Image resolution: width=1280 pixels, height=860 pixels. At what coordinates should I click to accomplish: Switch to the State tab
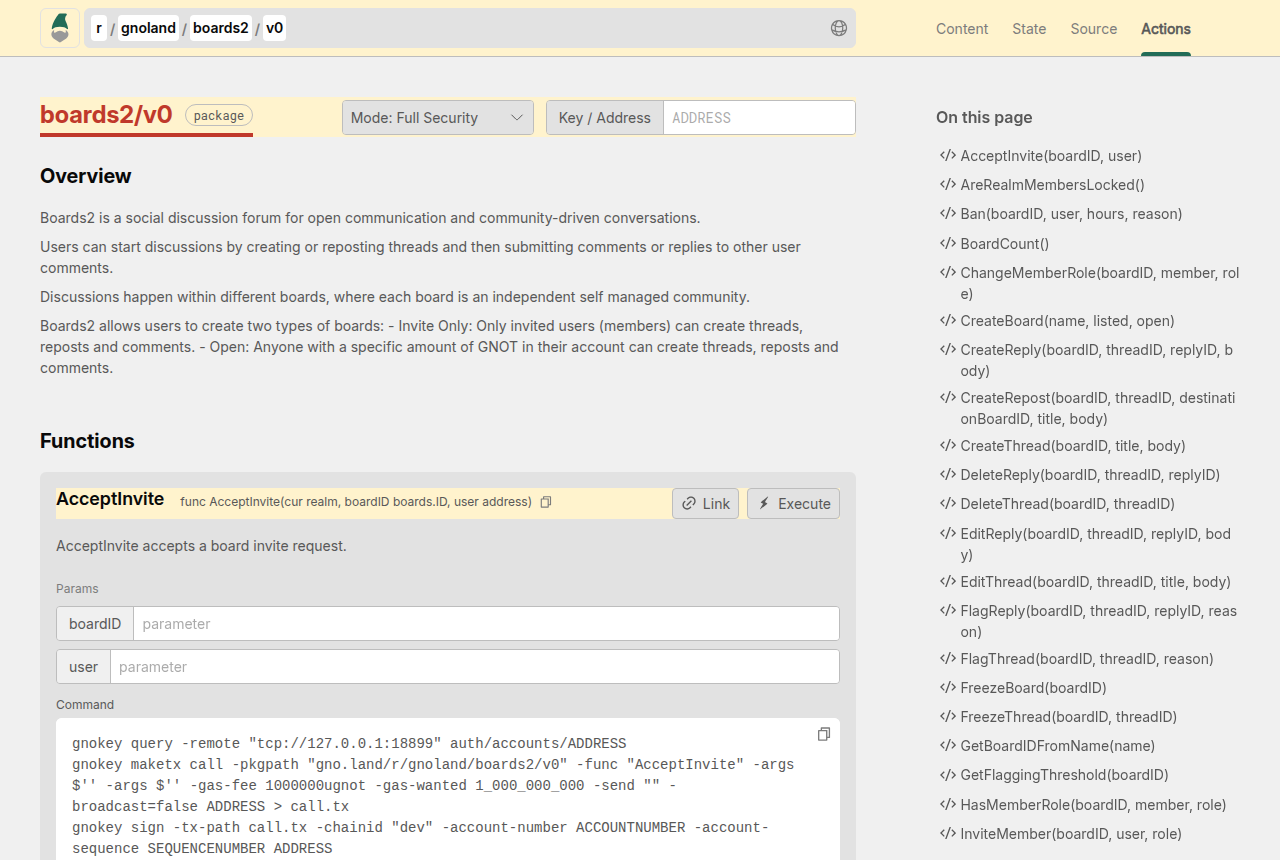point(1029,29)
